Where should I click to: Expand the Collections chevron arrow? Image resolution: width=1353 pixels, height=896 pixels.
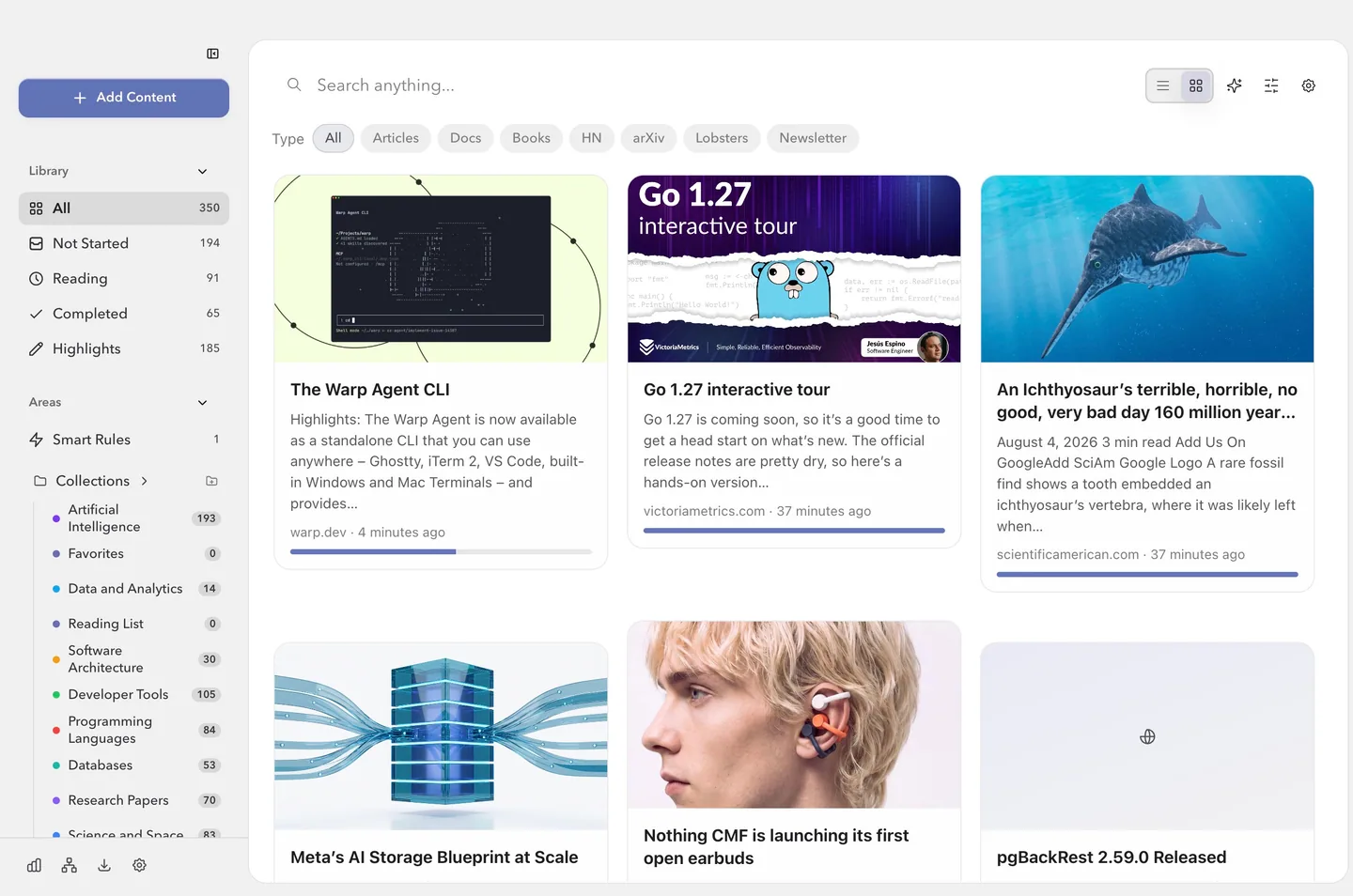pos(144,481)
